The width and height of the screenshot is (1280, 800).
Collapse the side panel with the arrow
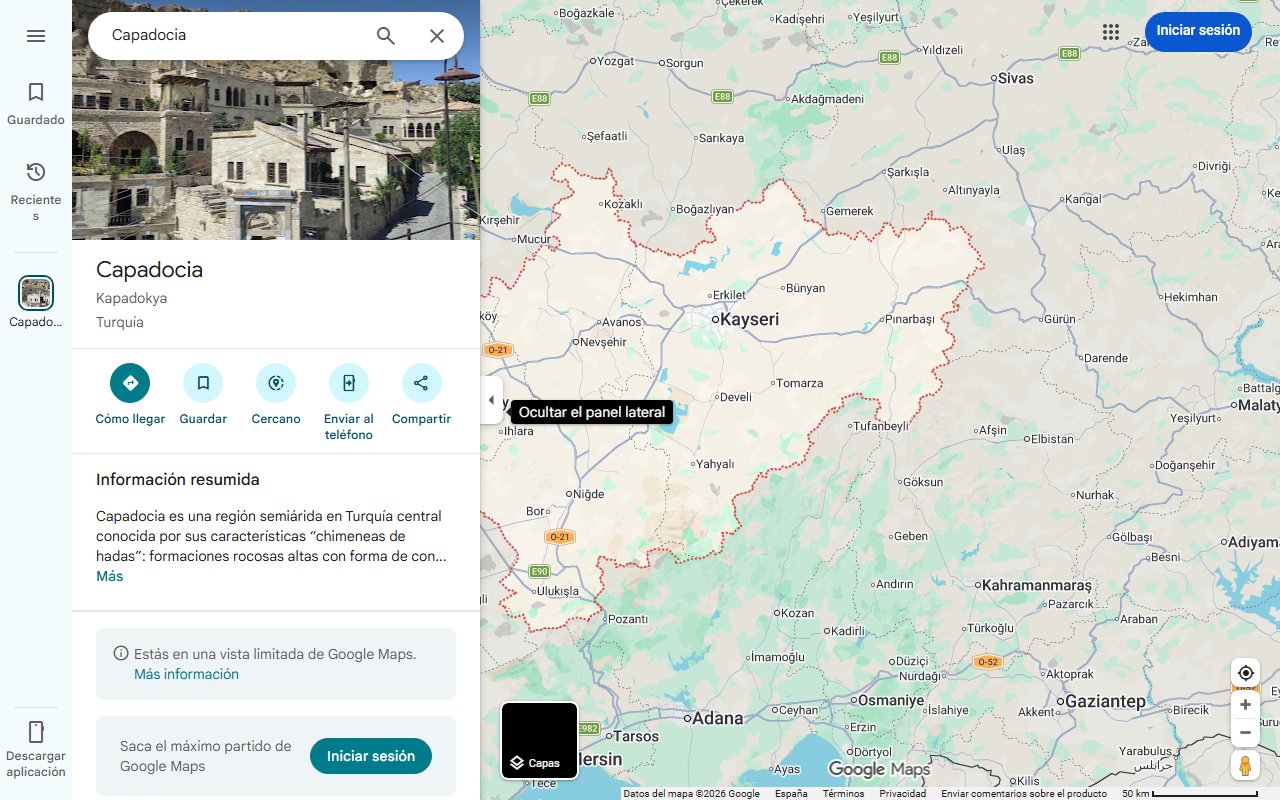pos(492,399)
